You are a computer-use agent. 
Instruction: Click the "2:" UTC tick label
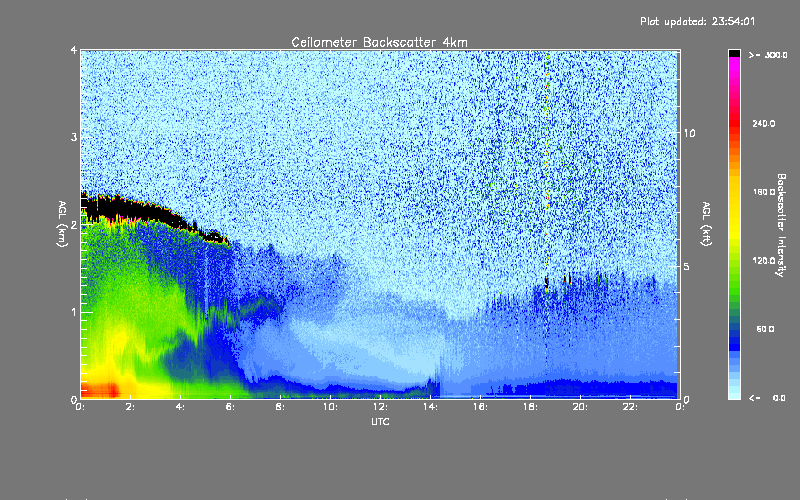pos(131,407)
